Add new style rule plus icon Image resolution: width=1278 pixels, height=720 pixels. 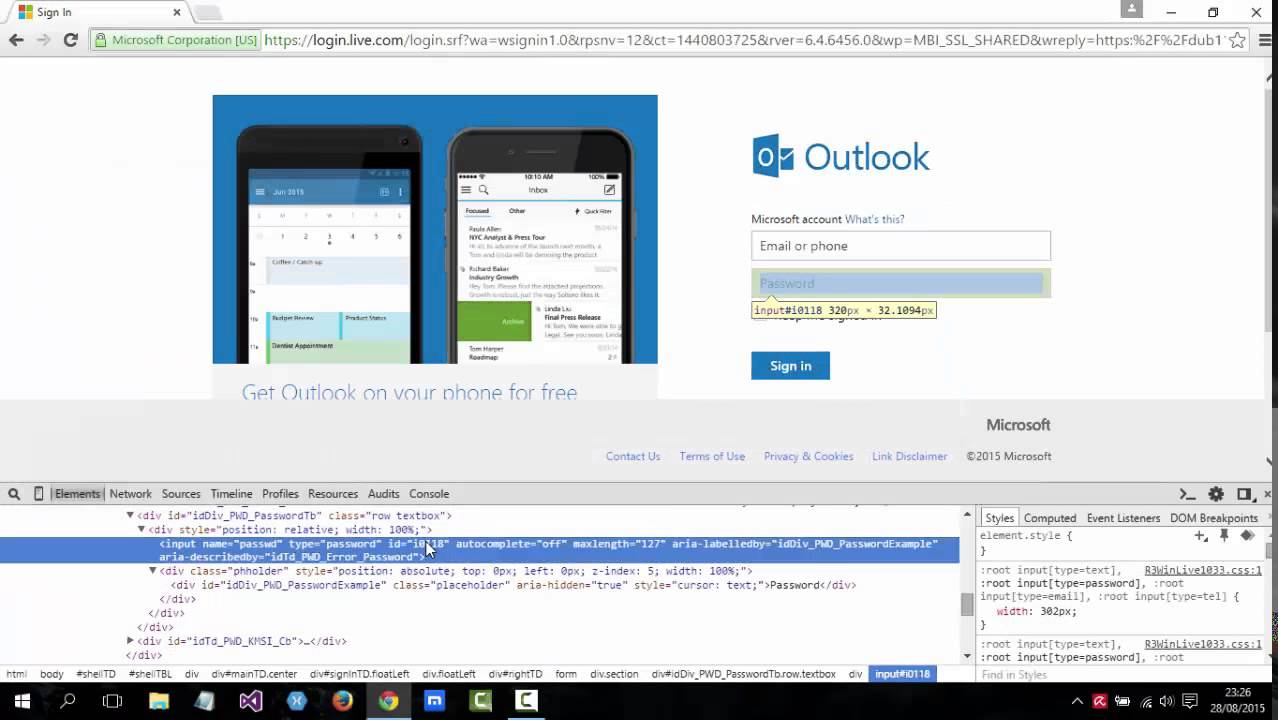click(1201, 536)
